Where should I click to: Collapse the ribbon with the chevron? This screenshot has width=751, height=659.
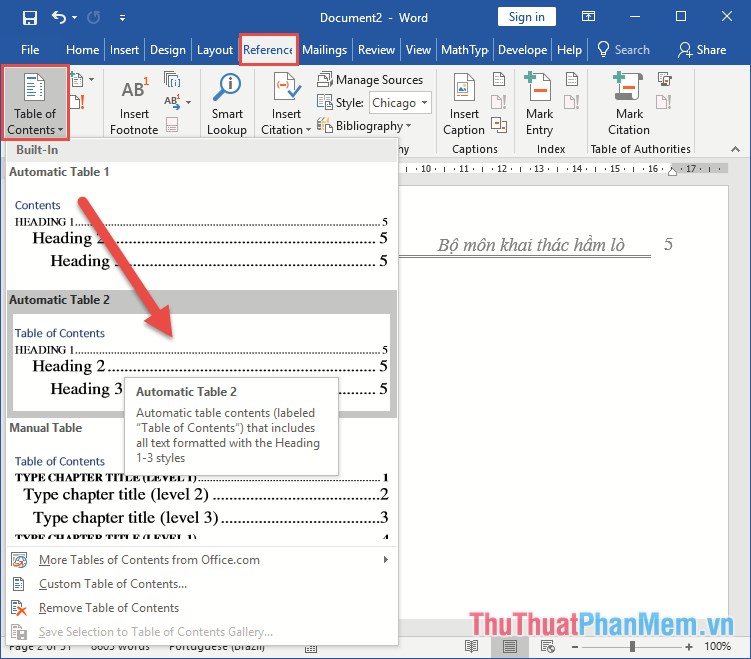tap(735, 149)
